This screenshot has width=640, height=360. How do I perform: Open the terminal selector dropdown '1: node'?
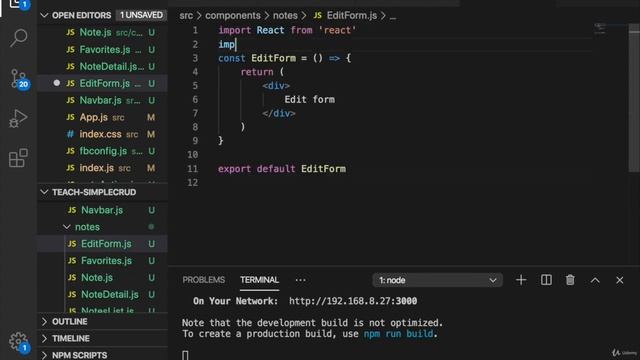tap(437, 280)
